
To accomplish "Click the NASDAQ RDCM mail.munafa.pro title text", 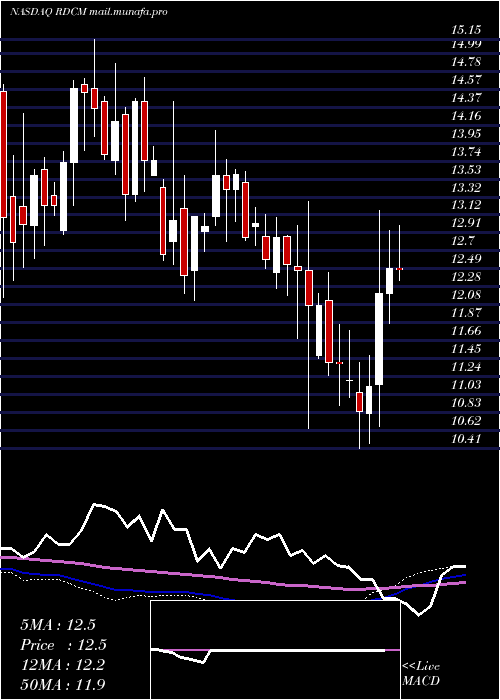I will coord(88,12).
